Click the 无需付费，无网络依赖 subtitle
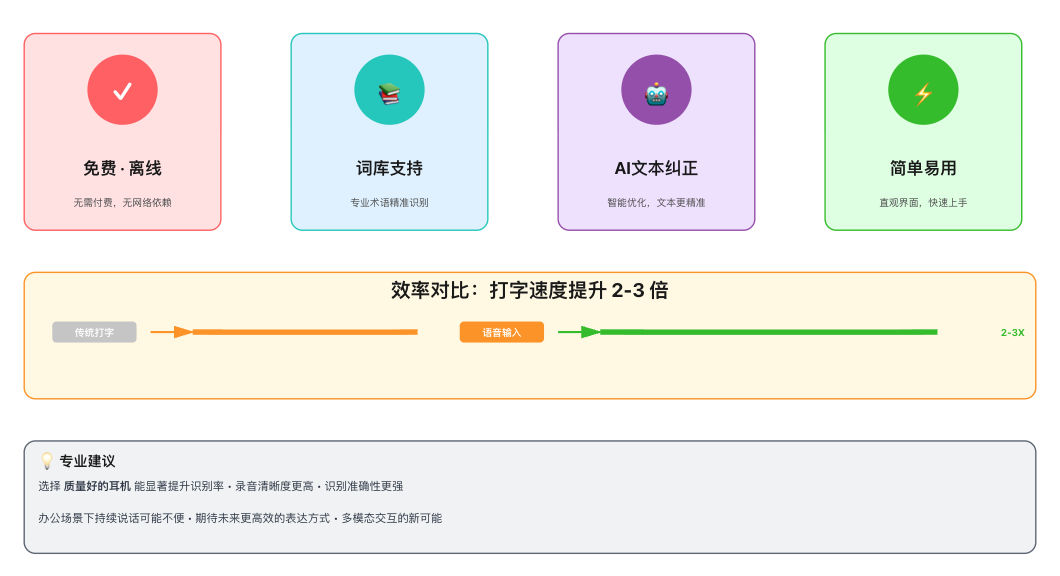 [x=122, y=202]
